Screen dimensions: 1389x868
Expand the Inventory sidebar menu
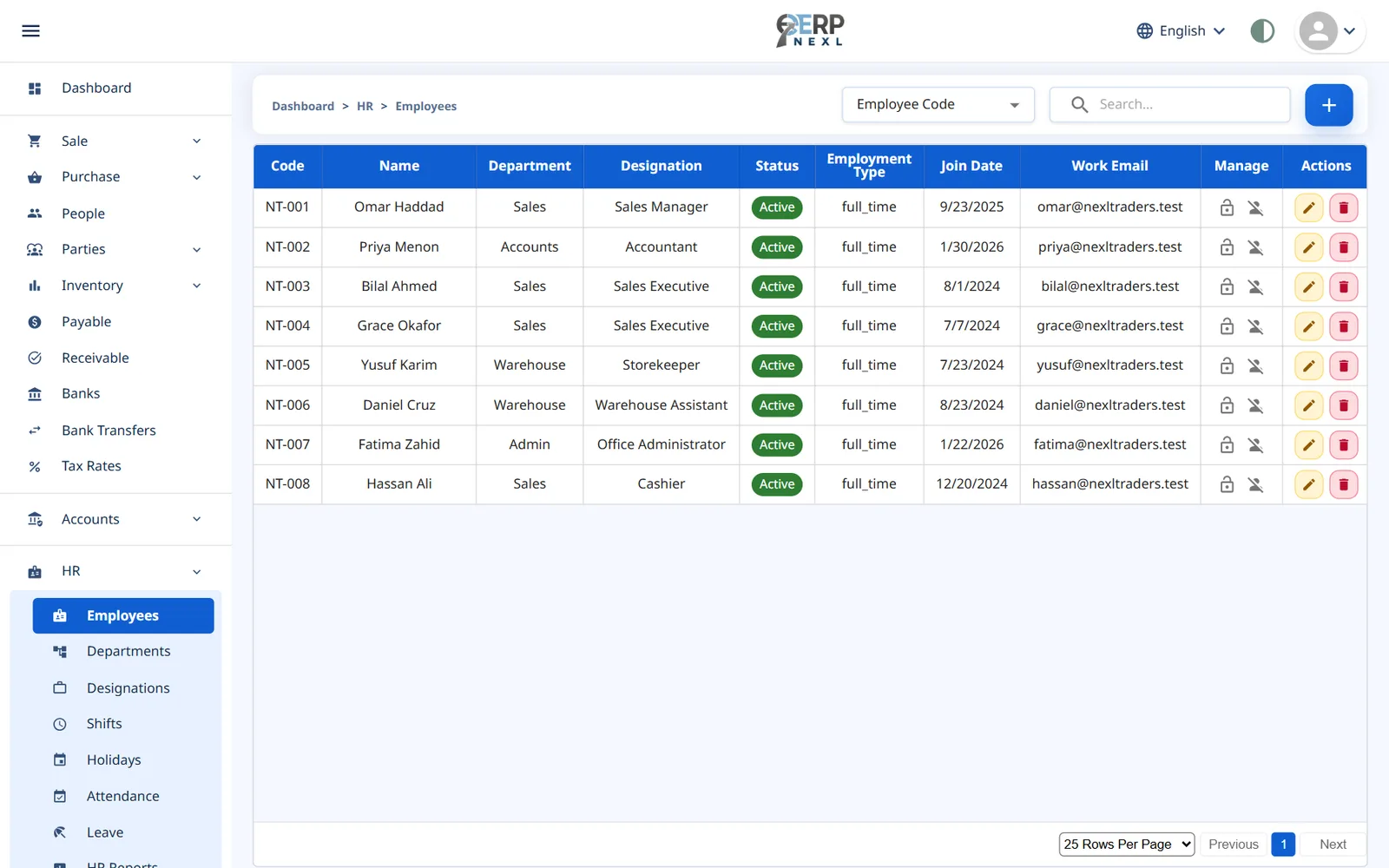click(115, 286)
